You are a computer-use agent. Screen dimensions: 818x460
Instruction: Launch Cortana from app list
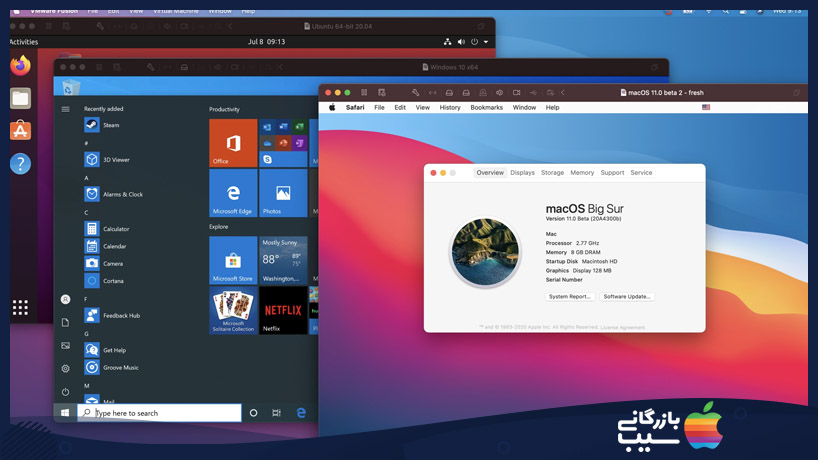(104, 281)
